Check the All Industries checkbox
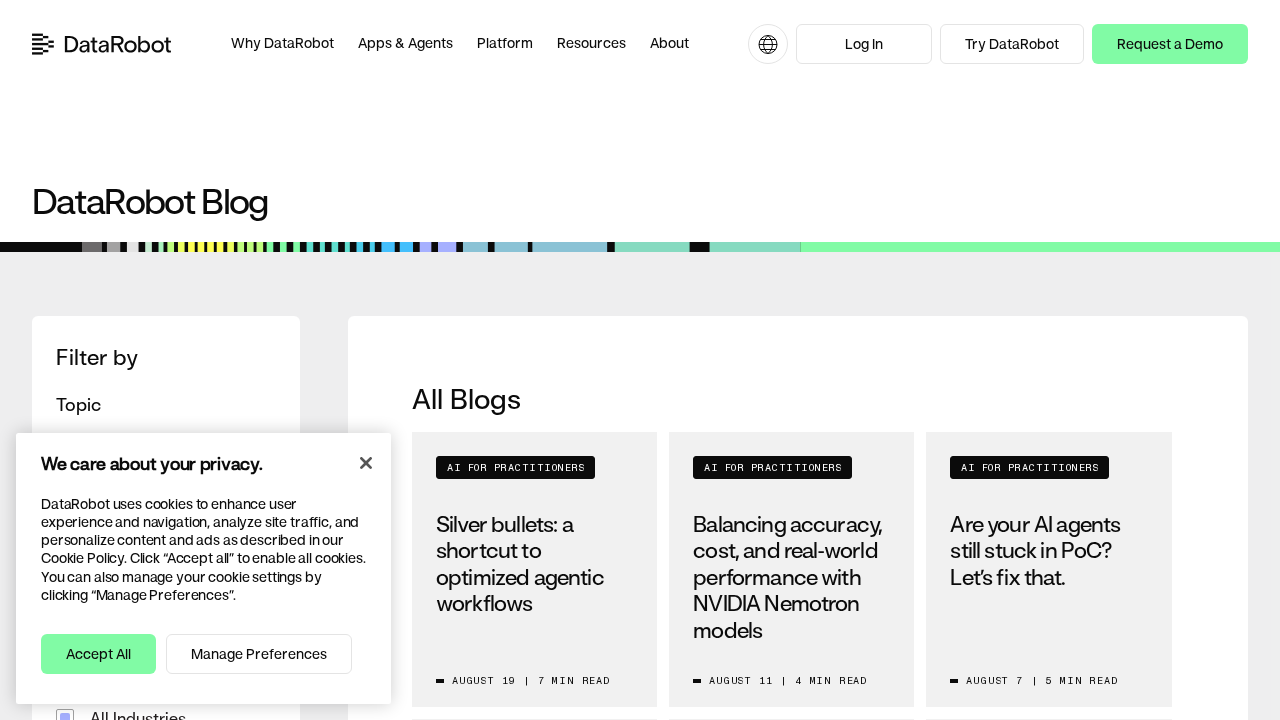The height and width of the screenshot is (720, 1280). pos(65,717)
